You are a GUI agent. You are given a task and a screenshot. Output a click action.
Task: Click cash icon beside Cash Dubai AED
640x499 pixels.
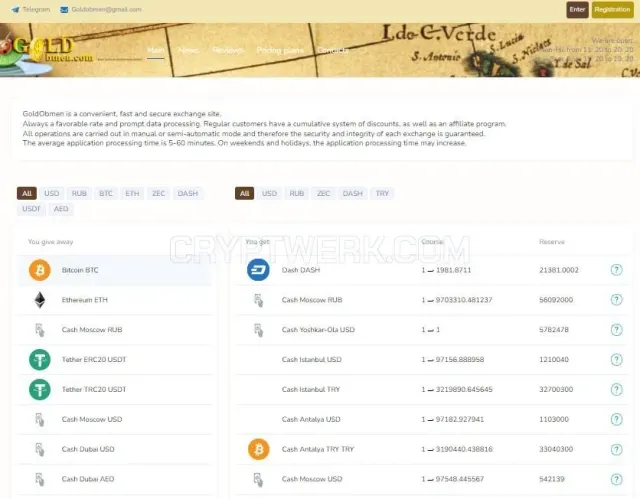40,479
